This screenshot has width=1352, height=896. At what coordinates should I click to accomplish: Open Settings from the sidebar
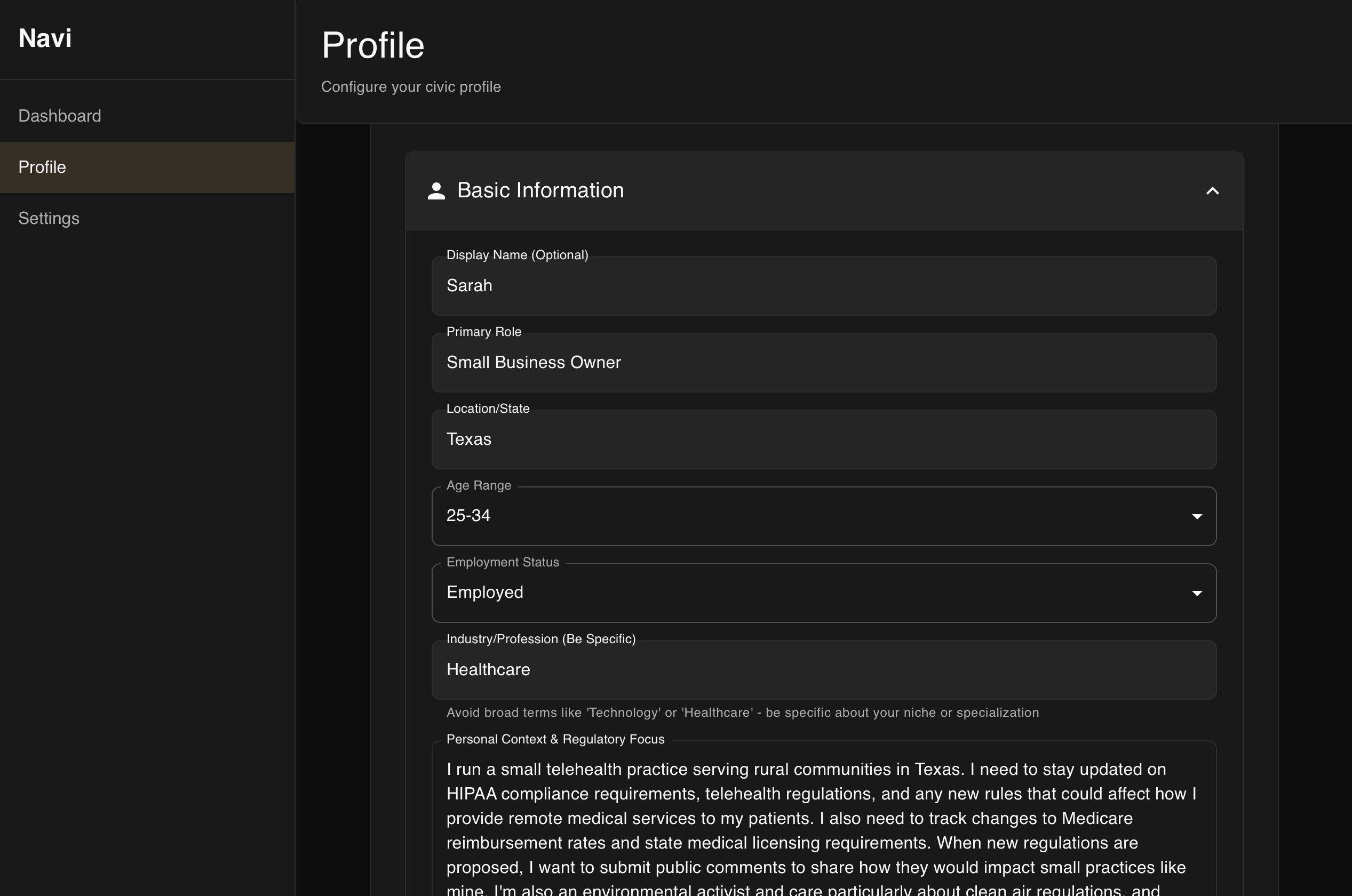49,218
